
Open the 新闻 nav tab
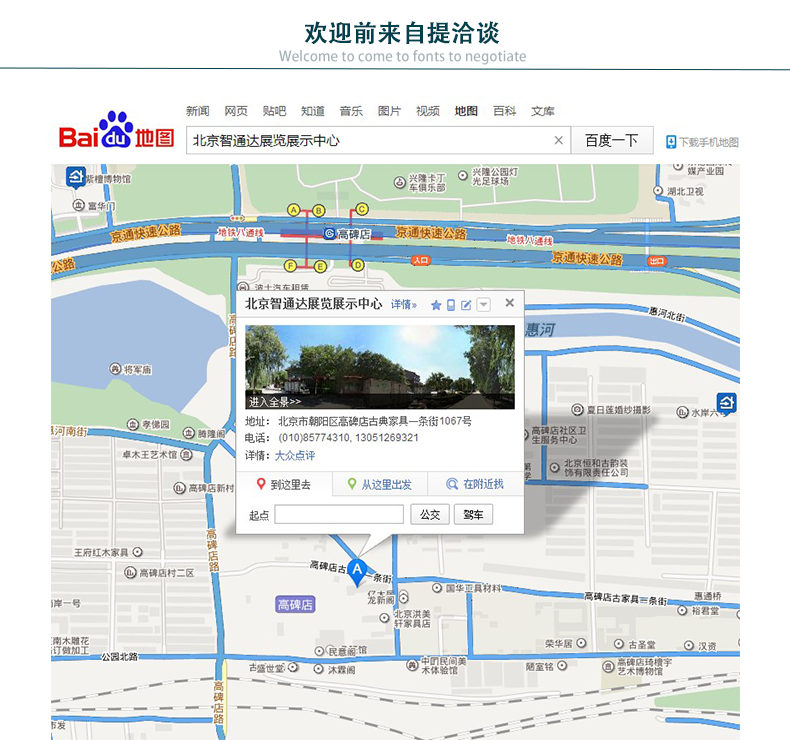pyautogui.click(x=198, y=111)
